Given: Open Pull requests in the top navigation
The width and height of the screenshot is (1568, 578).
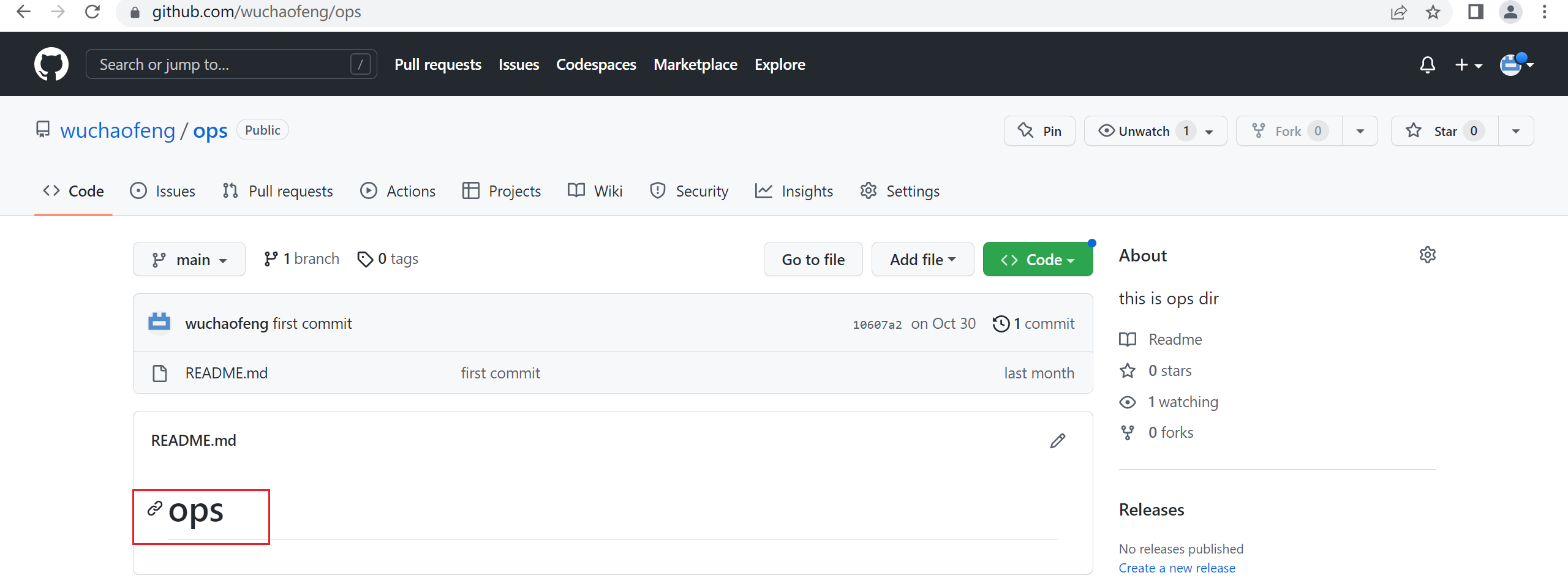Looking at the screenshot, I should click(438, 64).
